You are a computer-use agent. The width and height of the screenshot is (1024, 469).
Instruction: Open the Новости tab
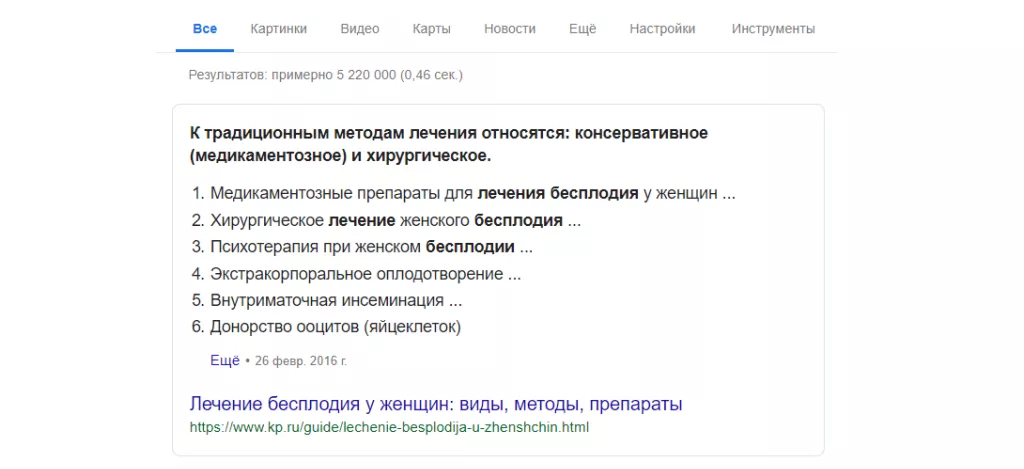point(510,29)
